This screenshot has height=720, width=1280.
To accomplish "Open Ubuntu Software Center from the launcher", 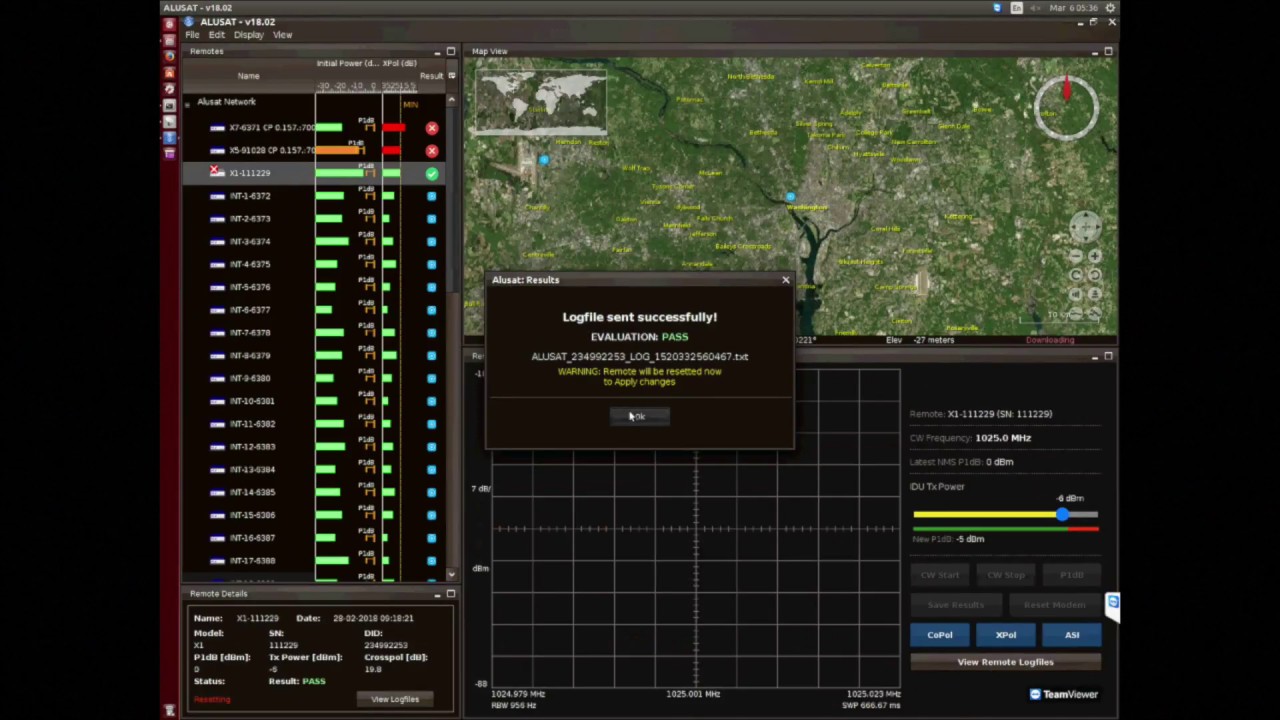I will (169, 73).
